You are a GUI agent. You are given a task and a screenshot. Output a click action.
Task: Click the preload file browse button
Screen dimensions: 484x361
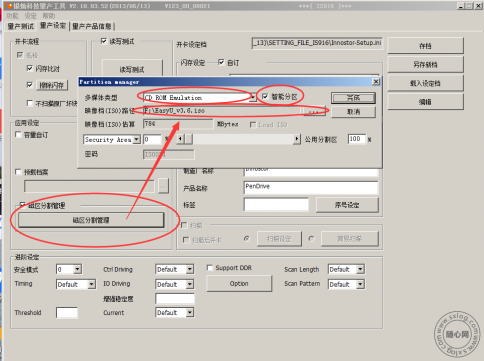[x=163, y=186]
